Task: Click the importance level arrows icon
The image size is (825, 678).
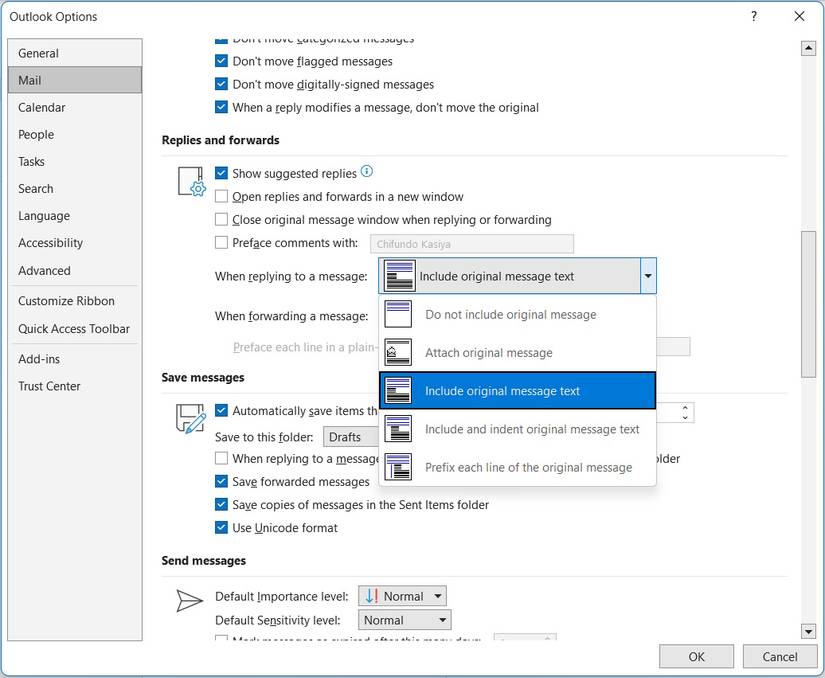Action: point(372,596)
